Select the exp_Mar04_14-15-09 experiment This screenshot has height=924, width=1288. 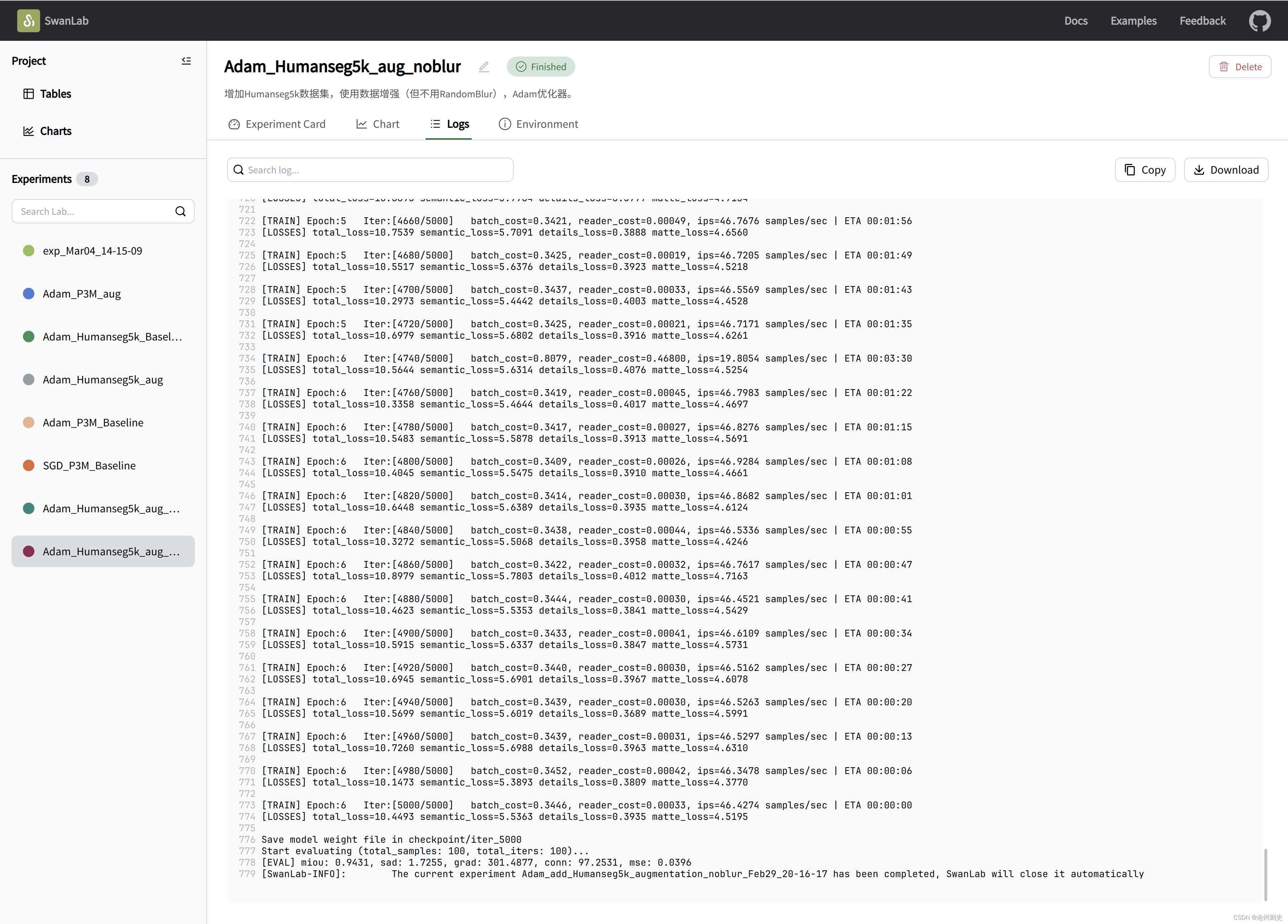92,251
